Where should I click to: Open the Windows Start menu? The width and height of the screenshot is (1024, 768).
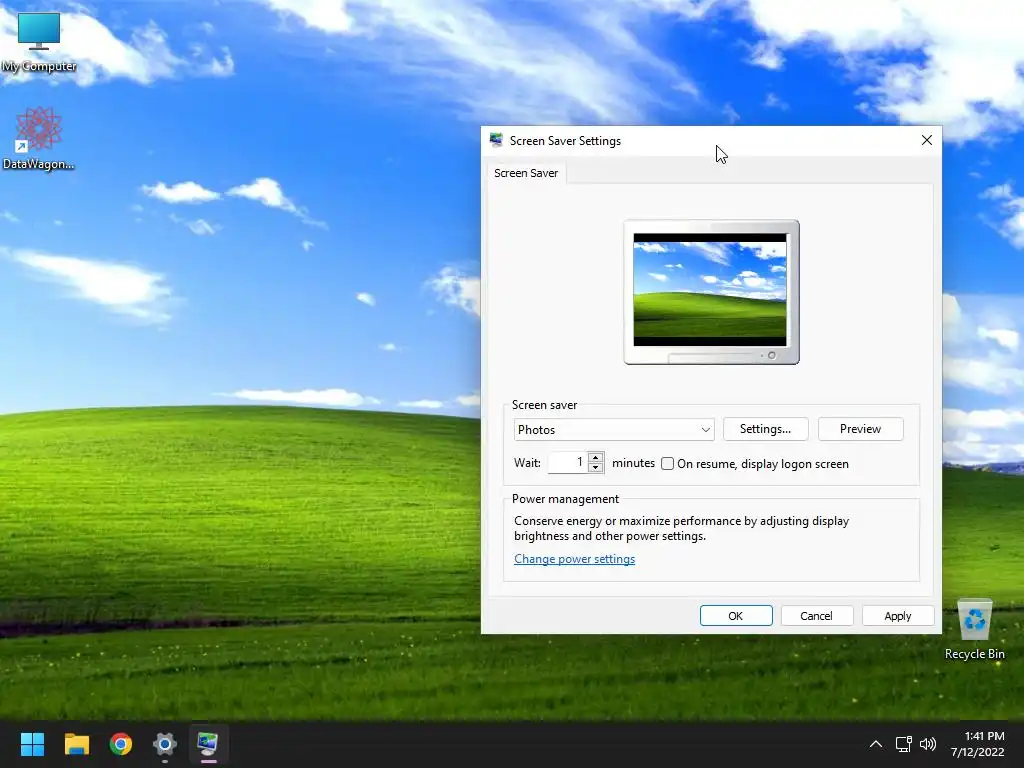click(x=32, y=744)
